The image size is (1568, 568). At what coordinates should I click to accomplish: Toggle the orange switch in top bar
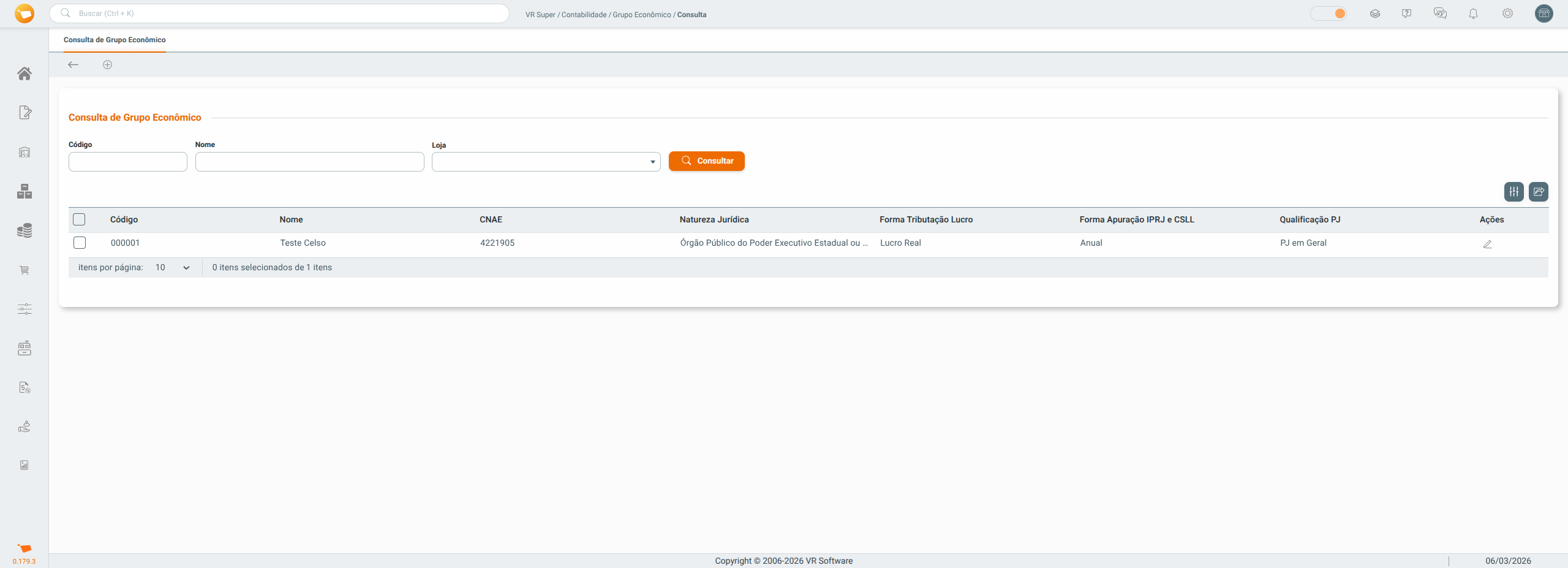(x=1329, y=13)
